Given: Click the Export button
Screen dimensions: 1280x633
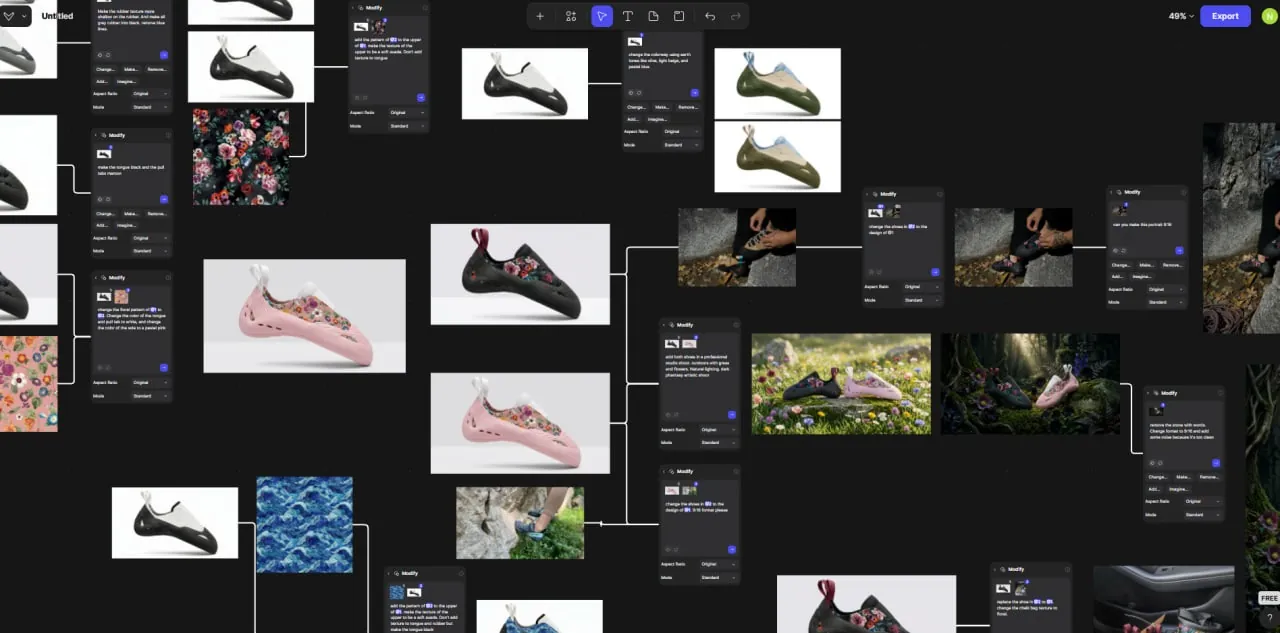Looking at the screenshot, I should coord(1225,16).
